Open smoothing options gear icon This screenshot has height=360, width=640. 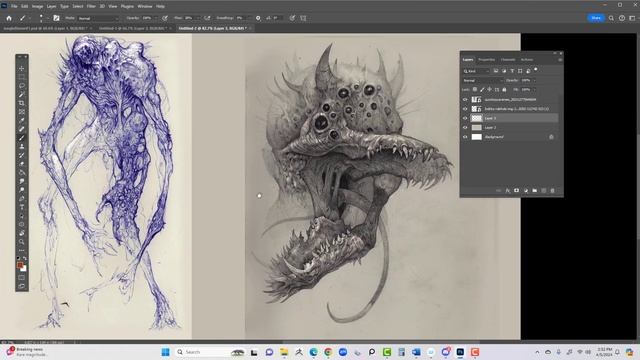258,18
